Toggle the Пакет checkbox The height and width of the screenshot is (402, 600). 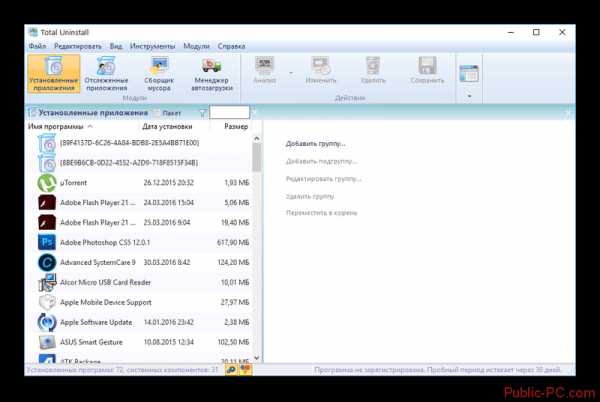coord(156,113)
